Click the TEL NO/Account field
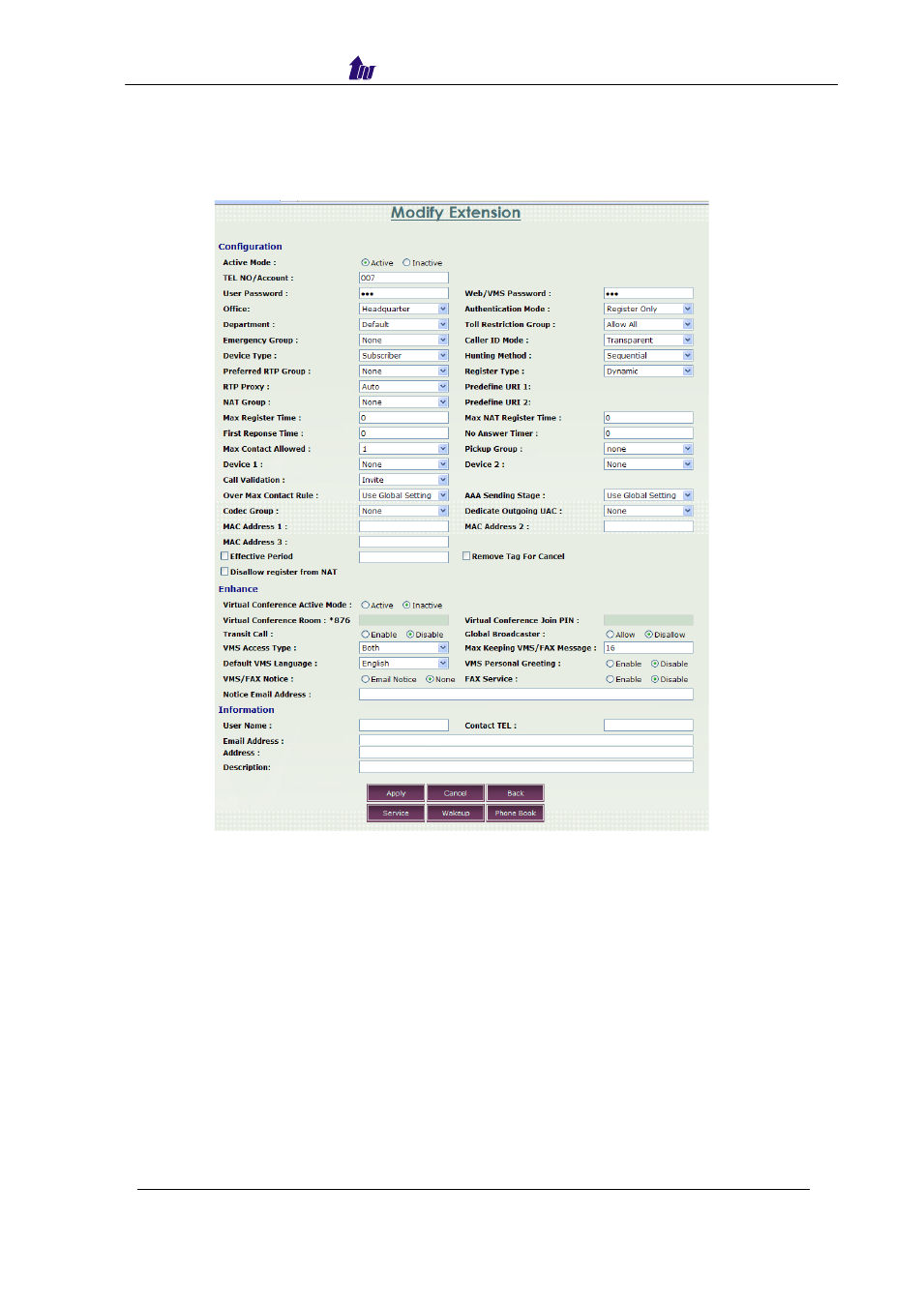 click(403, 278)
